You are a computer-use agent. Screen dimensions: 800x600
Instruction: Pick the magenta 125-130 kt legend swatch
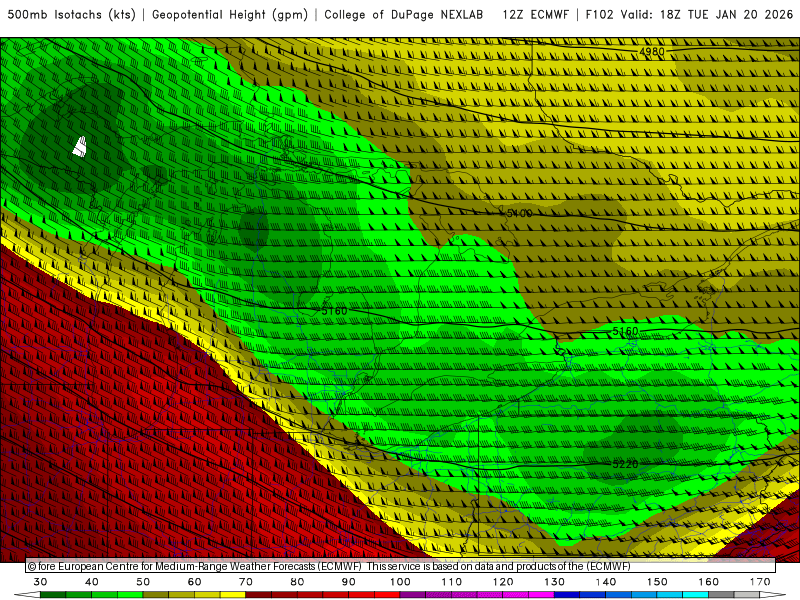click(541, 595)
